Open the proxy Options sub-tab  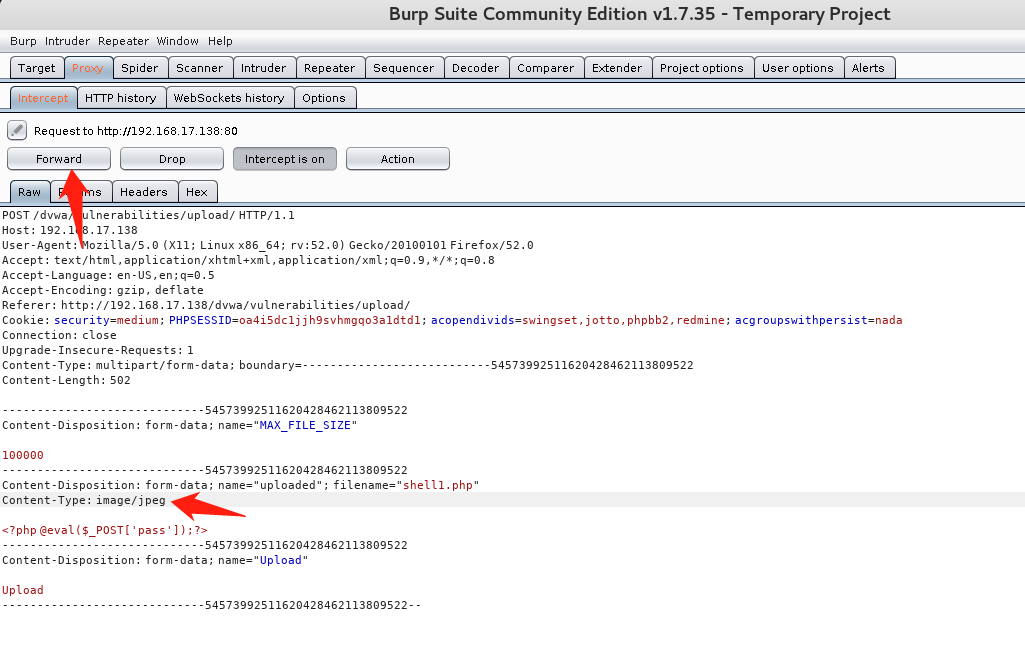click(324, 98)
